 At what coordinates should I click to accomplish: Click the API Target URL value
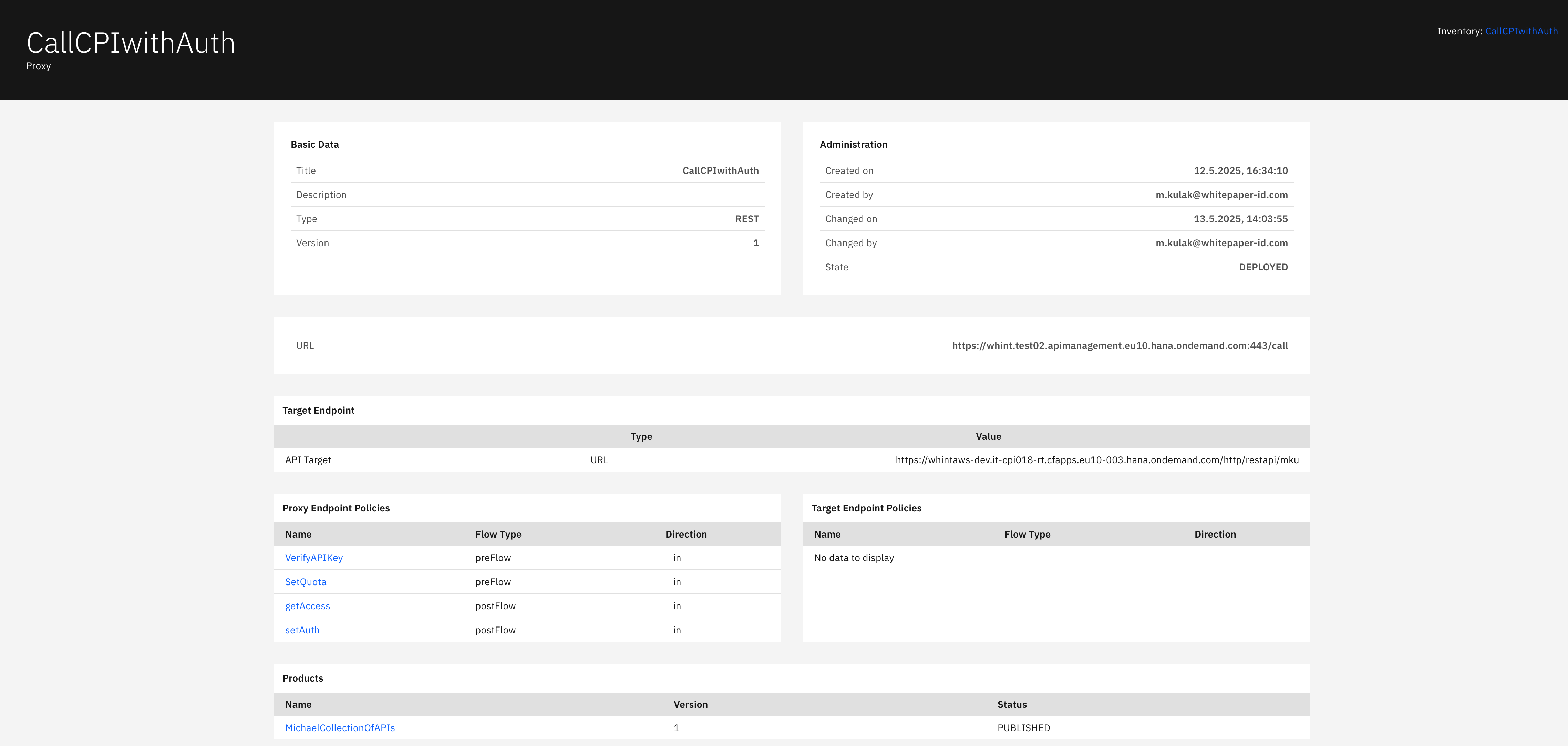[x=1096, y=460]
